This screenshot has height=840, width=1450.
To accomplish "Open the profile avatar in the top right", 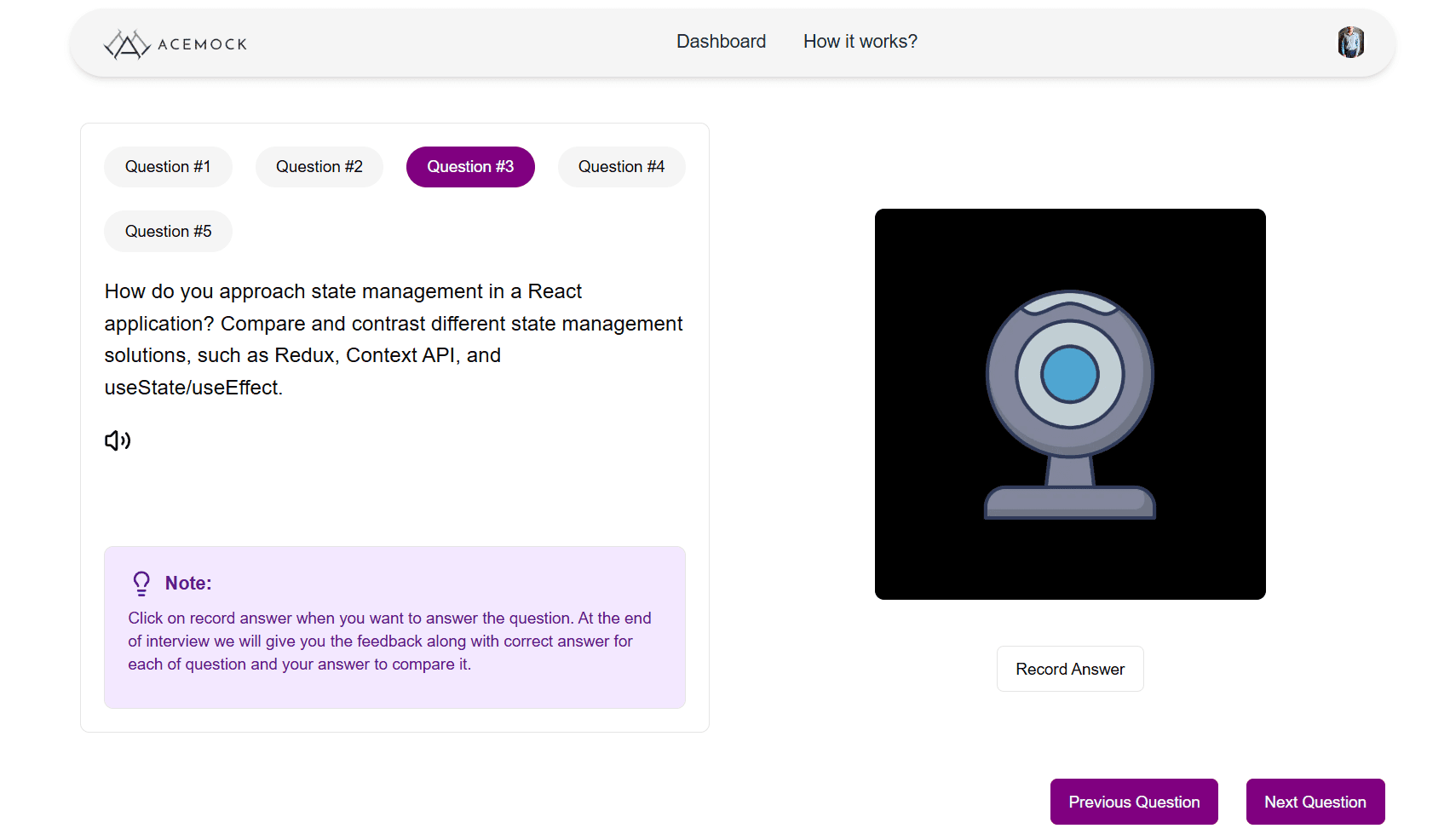I will [1350, 41].
